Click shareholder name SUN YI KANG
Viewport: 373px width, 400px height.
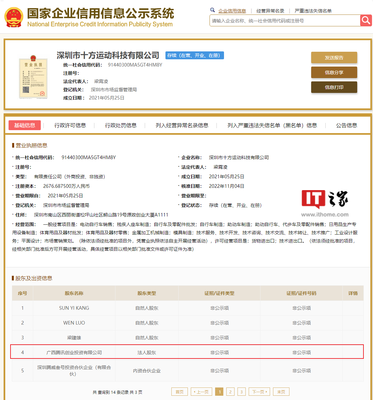pos(74,308)
